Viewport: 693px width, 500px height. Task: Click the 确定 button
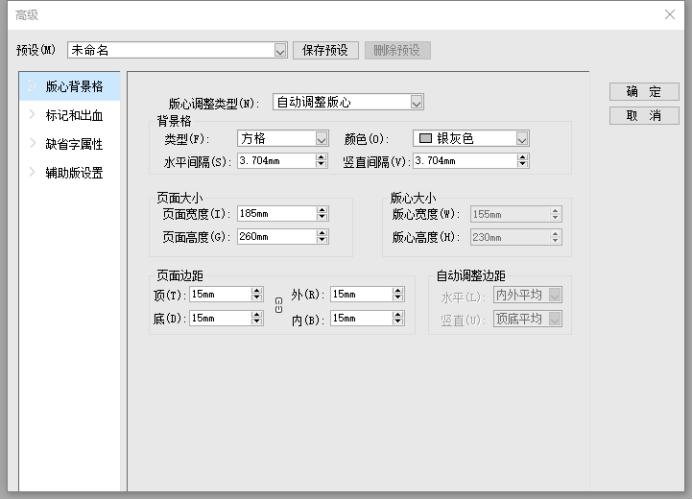click(x=644, y=92)
